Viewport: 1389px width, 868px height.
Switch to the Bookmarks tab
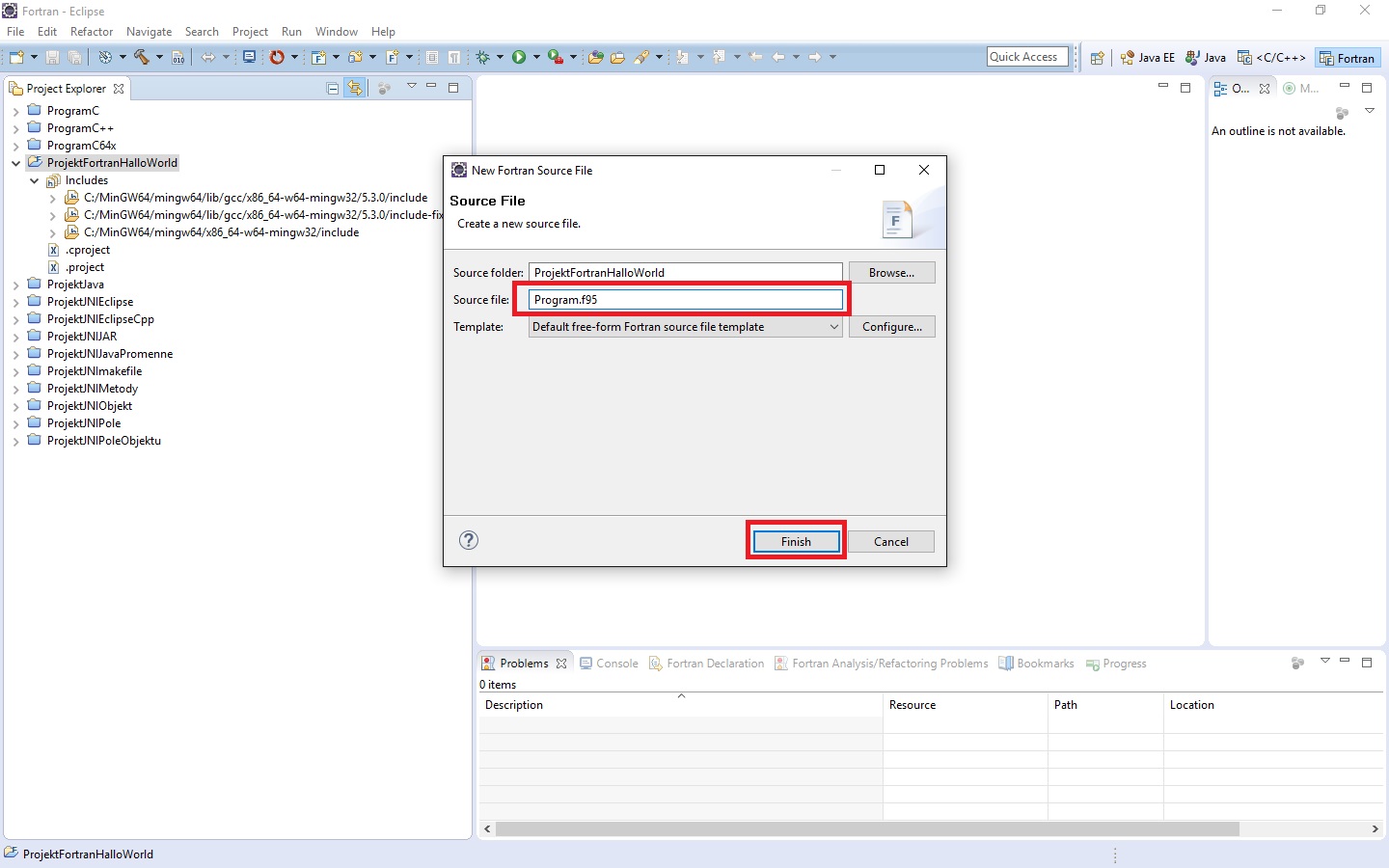tap(1036, 664)
